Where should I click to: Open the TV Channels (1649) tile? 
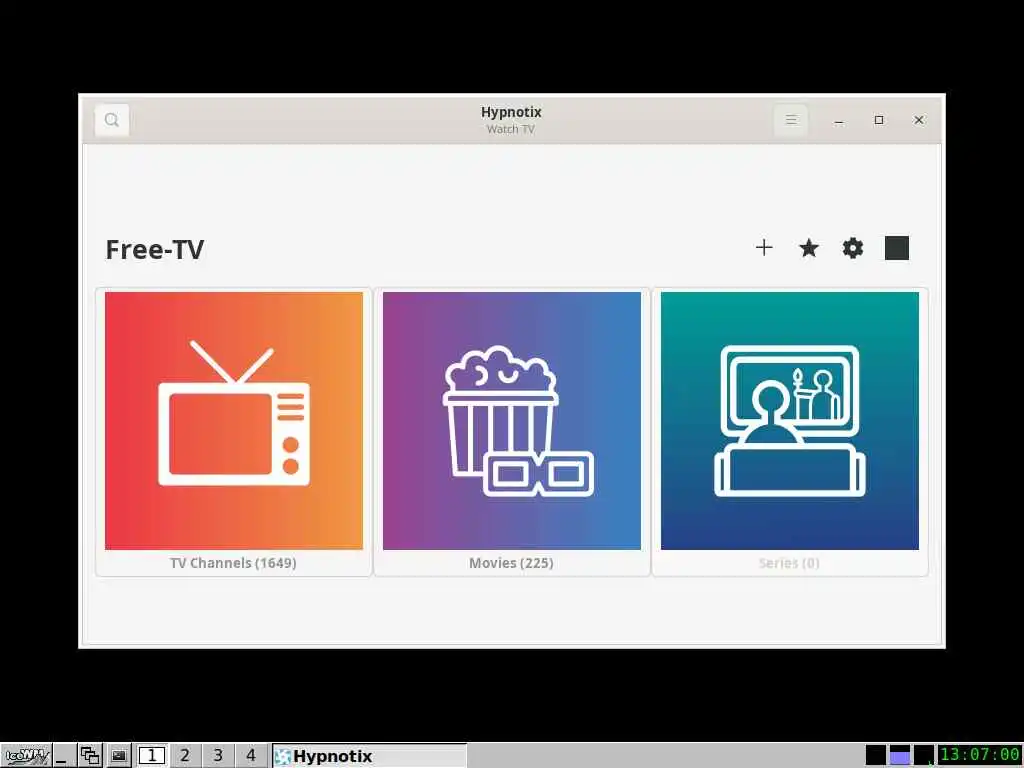(x=234, y=432)
